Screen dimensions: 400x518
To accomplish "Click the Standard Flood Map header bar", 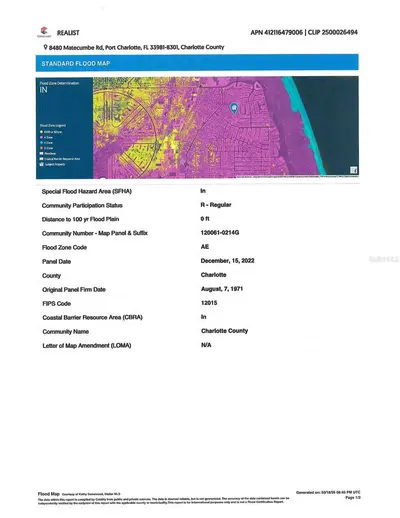I will 197,63.
